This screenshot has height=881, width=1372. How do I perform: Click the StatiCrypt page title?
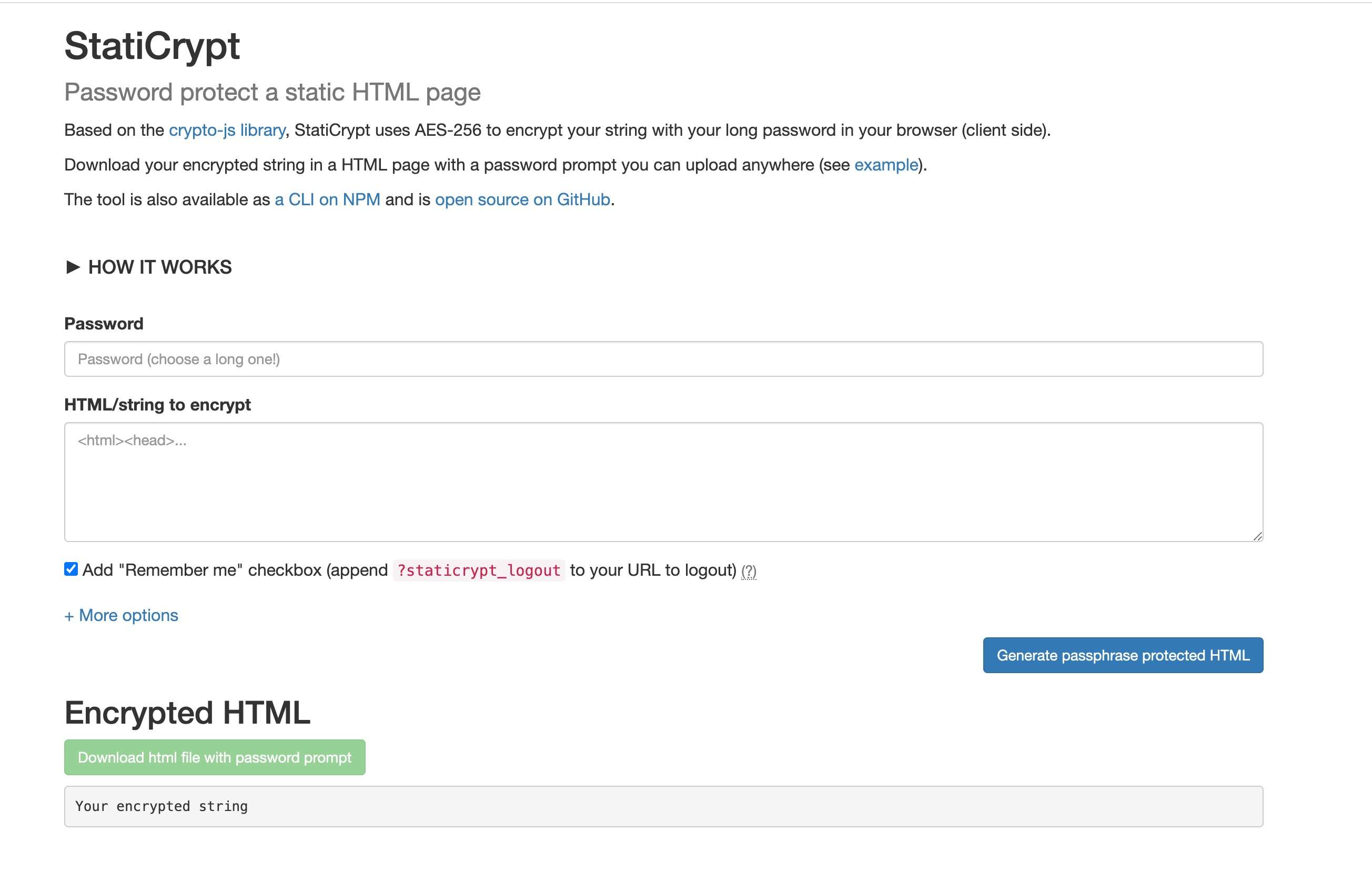152,46
